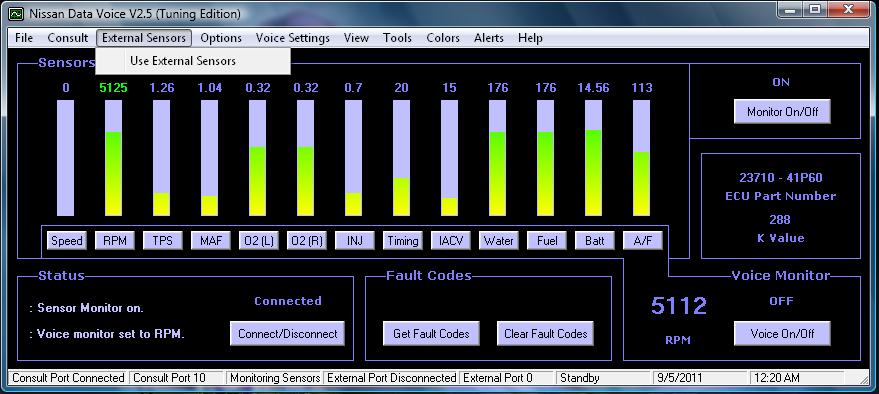Click the Sensor Monitor on status line
The height and width of the screenshot is (394, 879).
86,308
